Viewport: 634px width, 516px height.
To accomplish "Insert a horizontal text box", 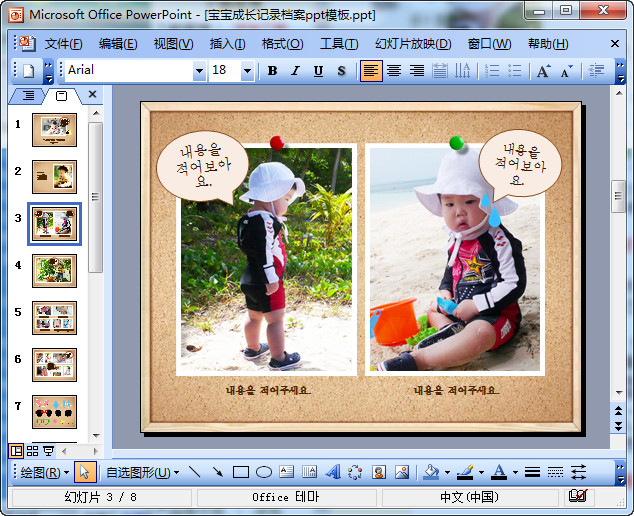I will coord(286,472).
